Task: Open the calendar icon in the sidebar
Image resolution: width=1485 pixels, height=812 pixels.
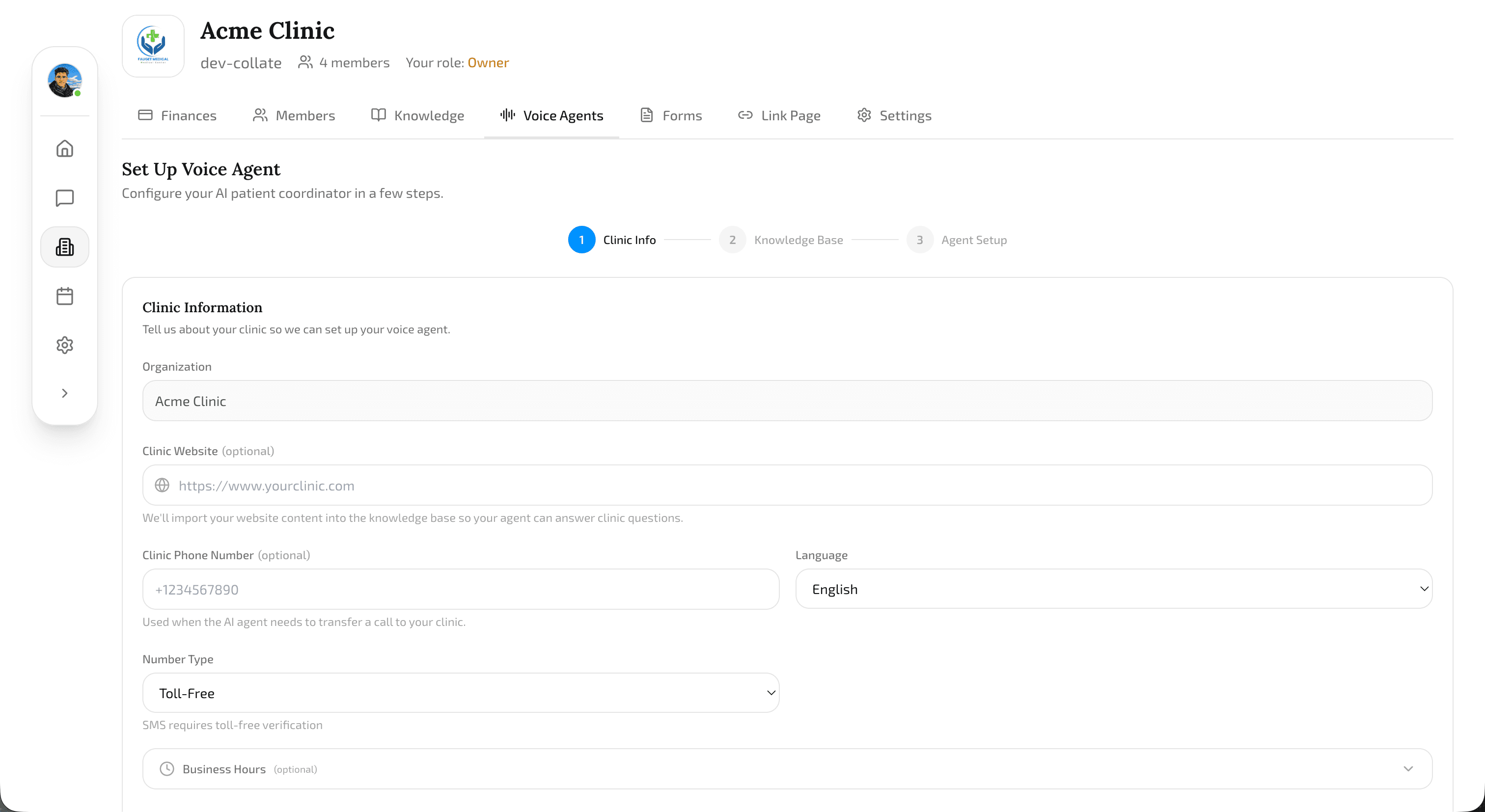Action: click(x=64, y=296)
